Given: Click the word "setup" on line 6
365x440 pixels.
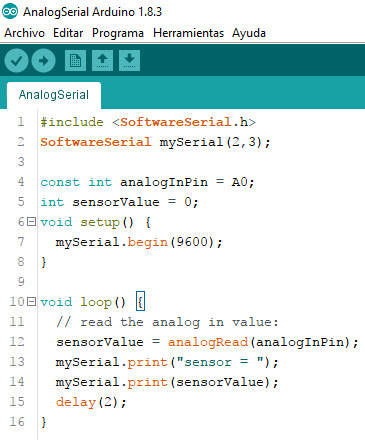Looking at the screenshot, I should [x=100, y=222].
